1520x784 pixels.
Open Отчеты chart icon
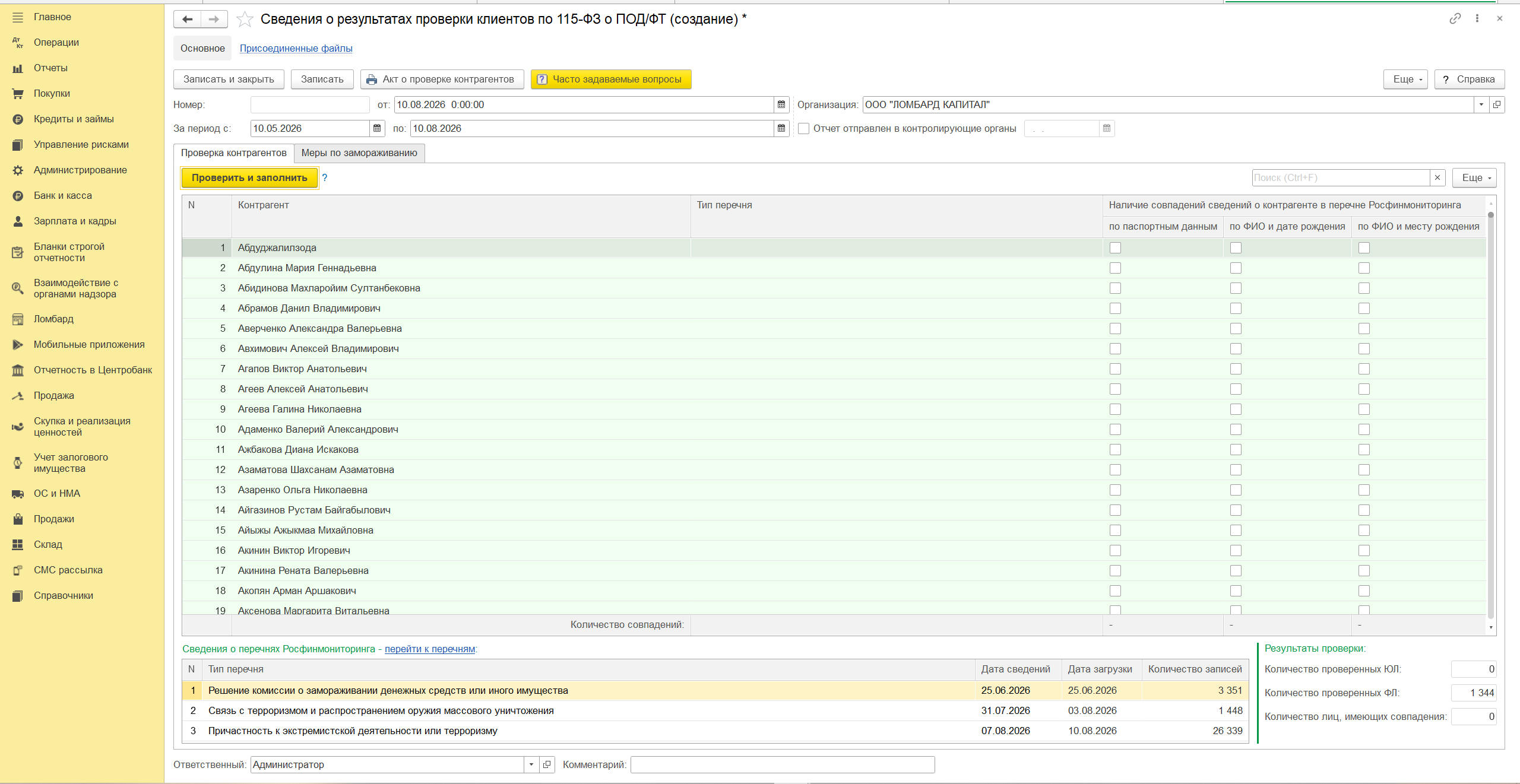(18, 68)
